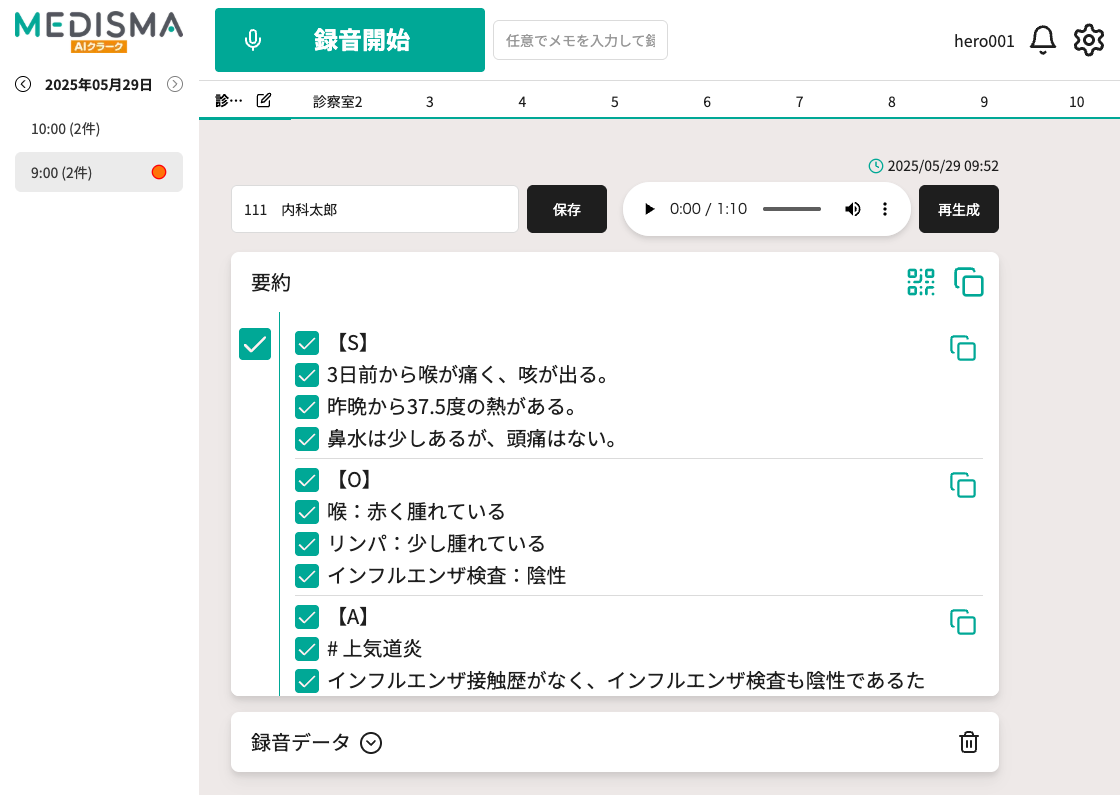Click the edit pencil icon on the first tab
The width and height of the screenshot is (1120, 795).
click(263, 100)
